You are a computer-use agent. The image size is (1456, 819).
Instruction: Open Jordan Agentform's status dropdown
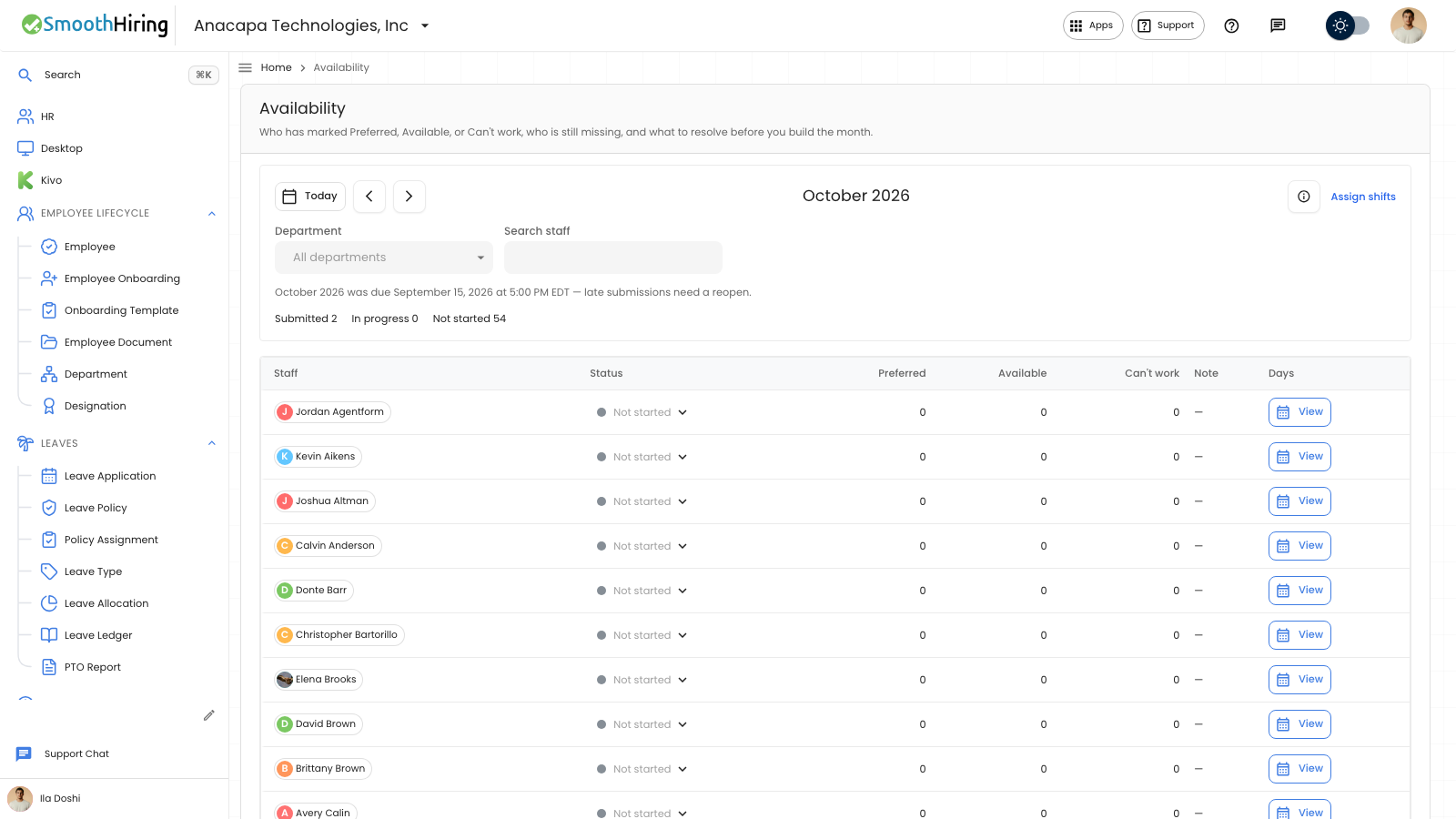(642, 412)
